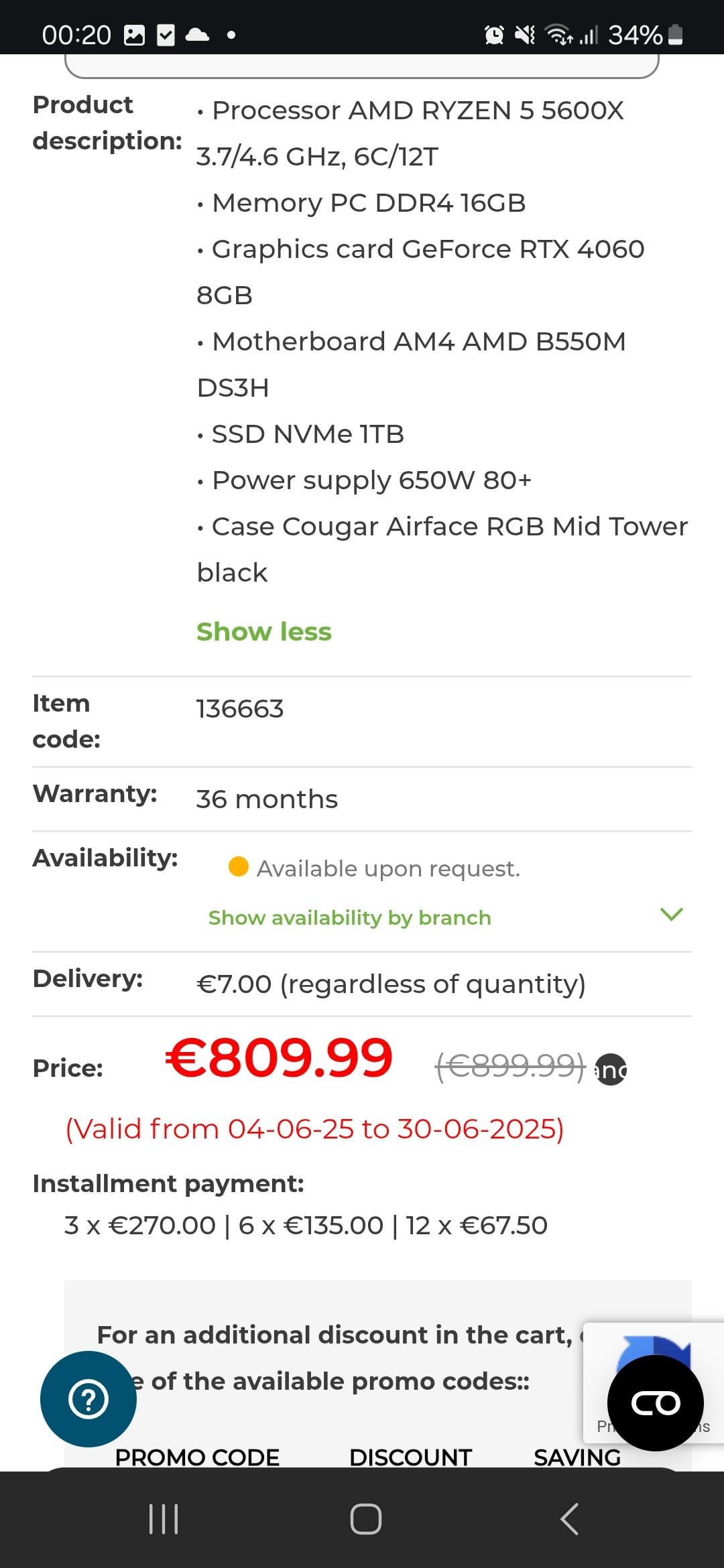724x1568 pixels.
Task: Collapse the description with Show less
Action: click(x=264, y=632)
